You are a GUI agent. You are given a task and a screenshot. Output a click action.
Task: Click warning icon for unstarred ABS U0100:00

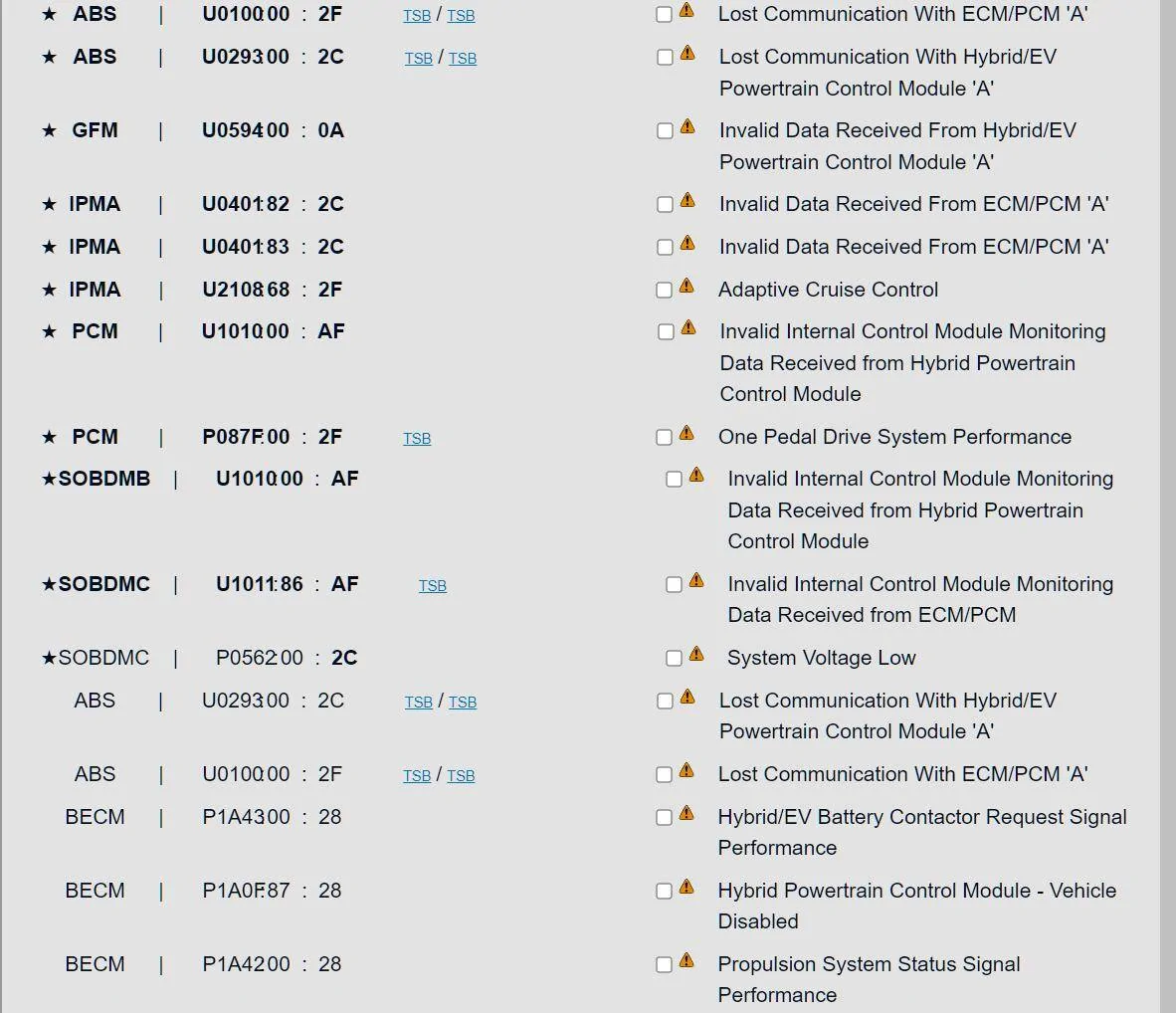pyautogui.click(x=686, y=770)
